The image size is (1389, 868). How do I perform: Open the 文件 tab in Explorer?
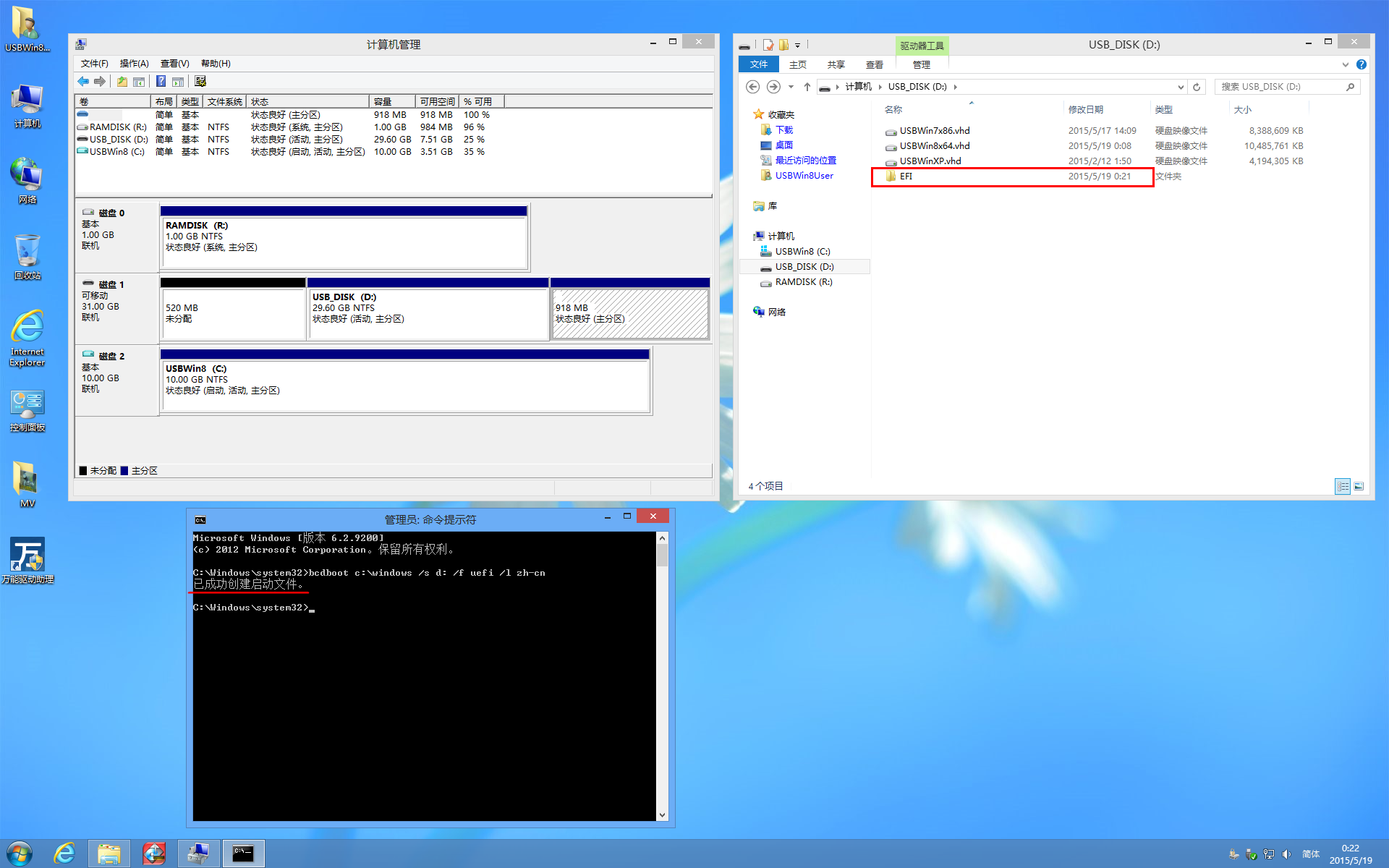759,64
